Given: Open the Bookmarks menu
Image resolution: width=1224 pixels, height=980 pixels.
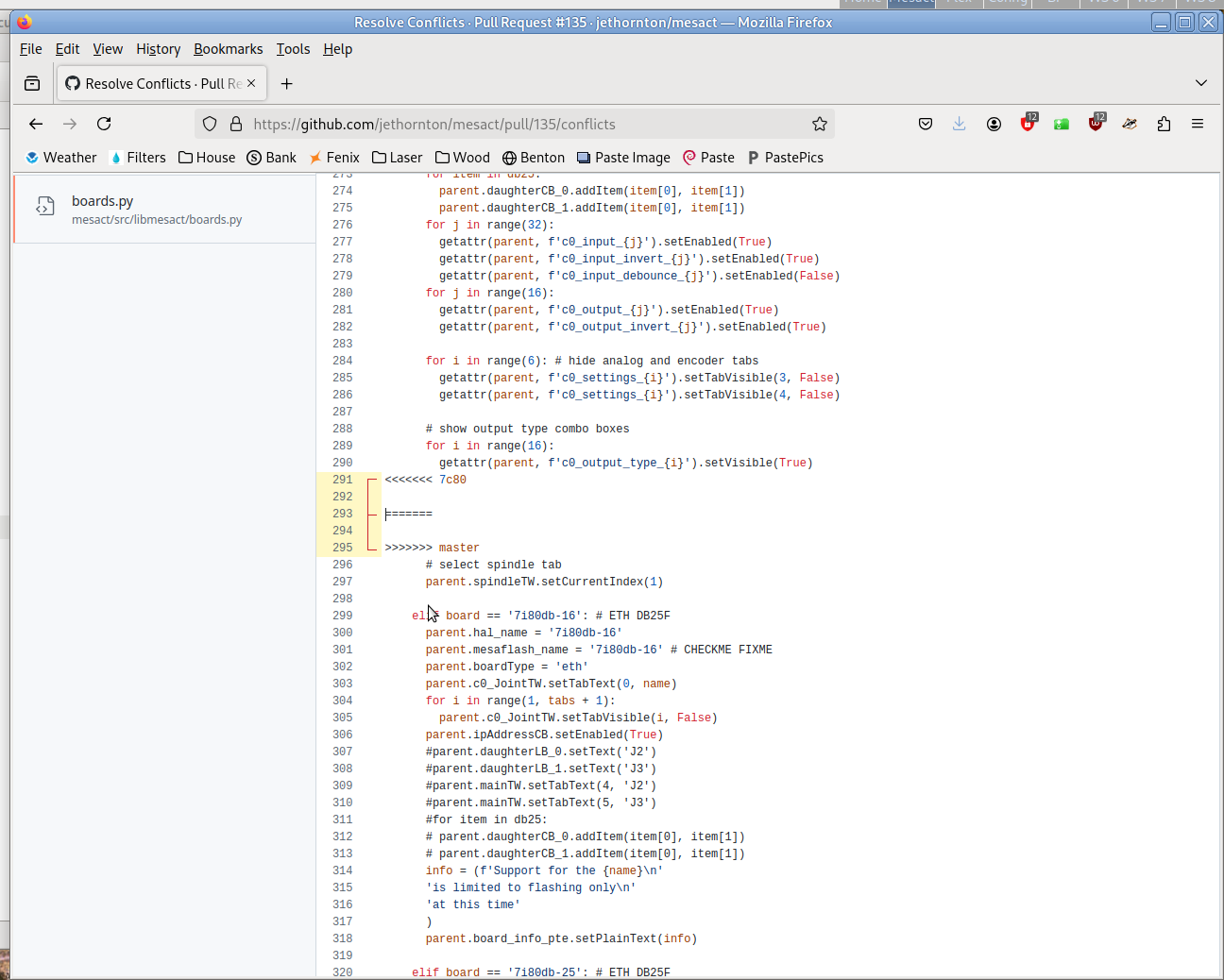Looking at the screenshot, I should point(229,49).
